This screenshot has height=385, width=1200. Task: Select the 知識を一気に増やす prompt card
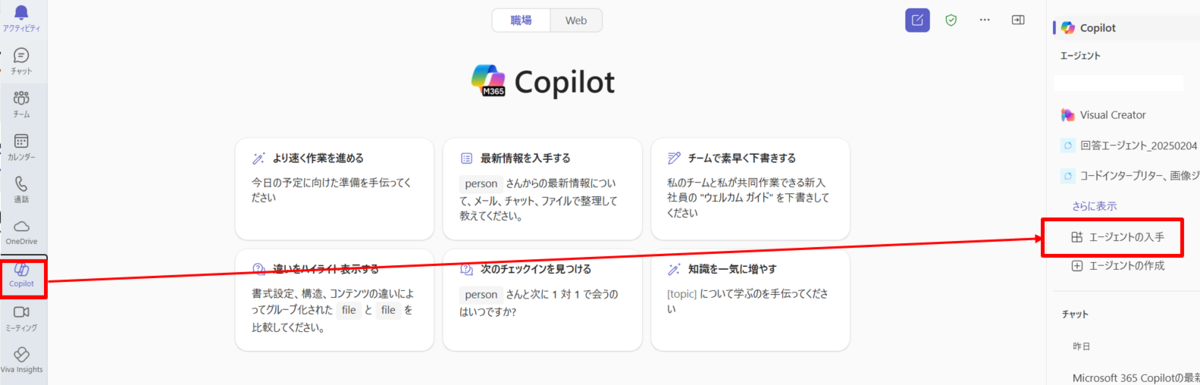click(750, 300)
